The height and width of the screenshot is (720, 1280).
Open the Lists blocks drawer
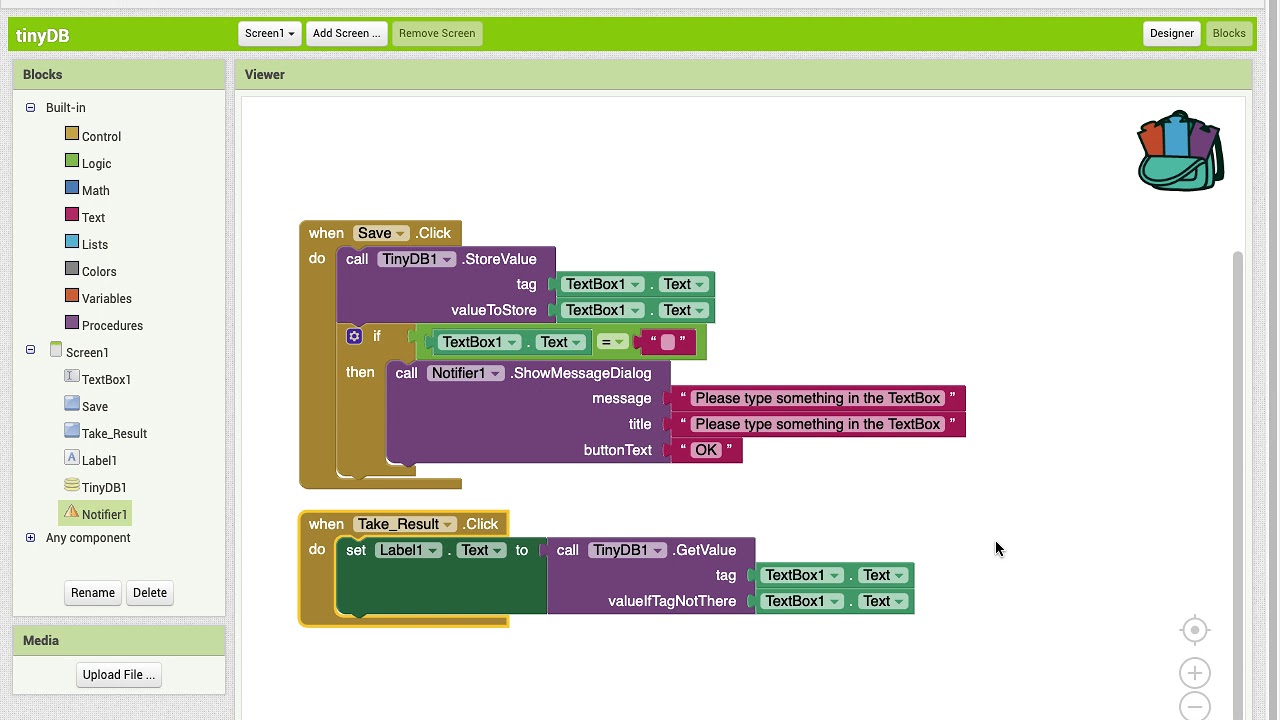pyautogui.click(x=95, y=244)
